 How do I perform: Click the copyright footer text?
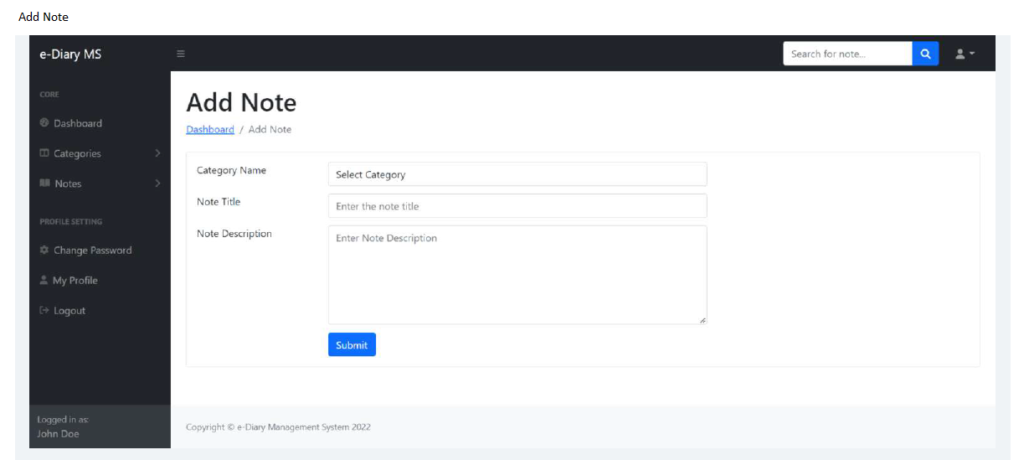tap(278, 427)
